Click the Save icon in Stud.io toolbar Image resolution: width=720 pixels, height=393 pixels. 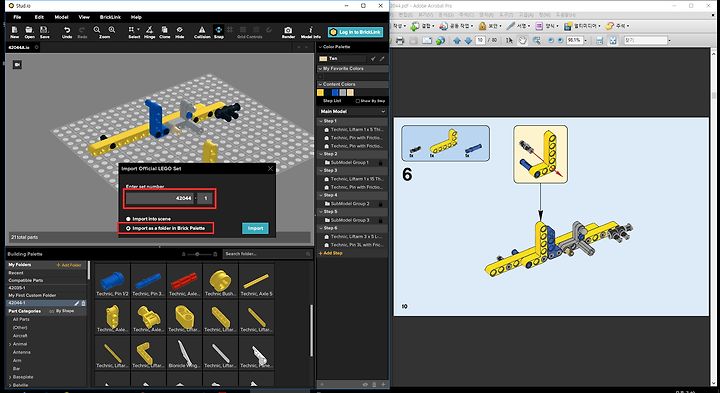45,31
